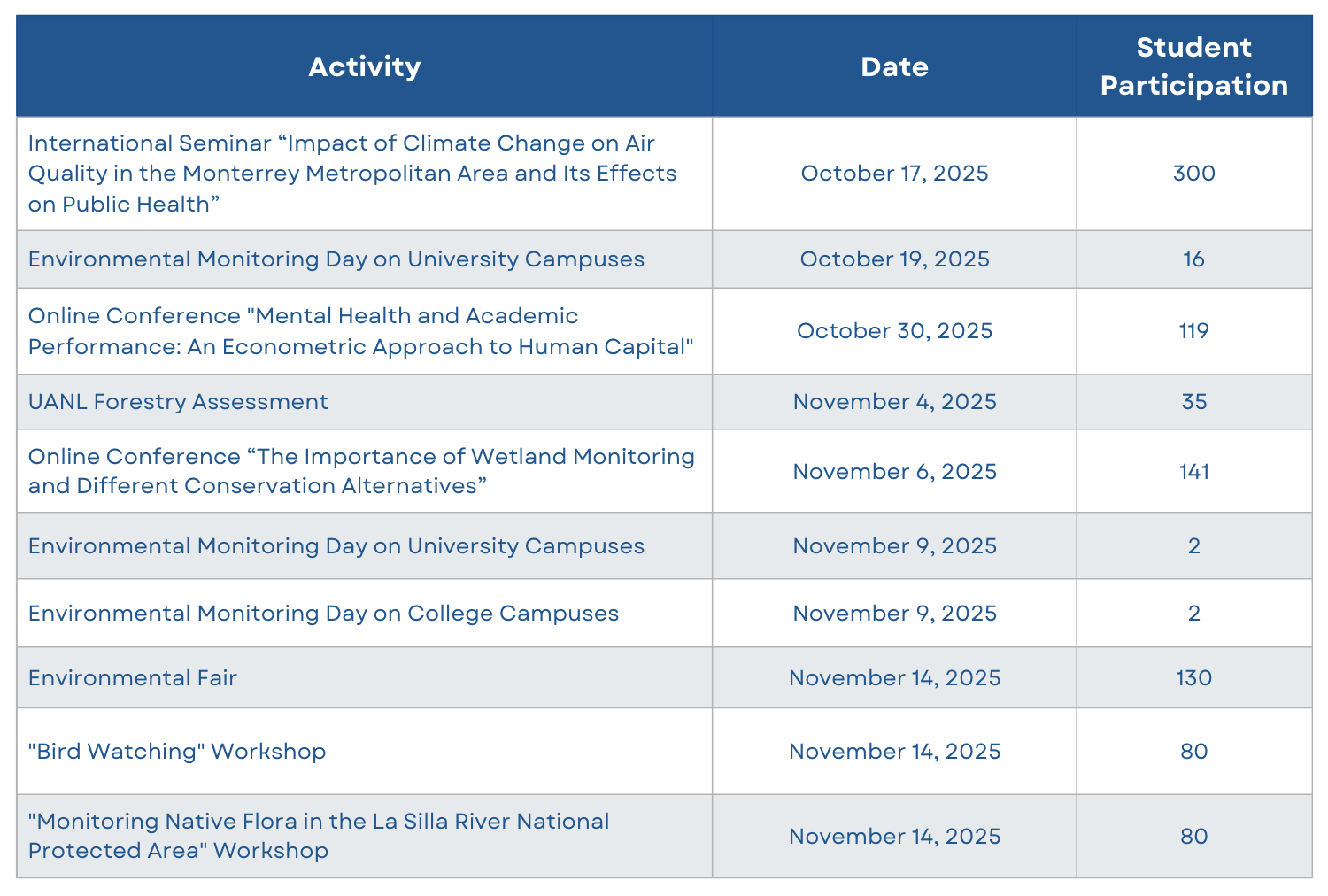Select the November 4, 2025 date cell

[894, 402]
